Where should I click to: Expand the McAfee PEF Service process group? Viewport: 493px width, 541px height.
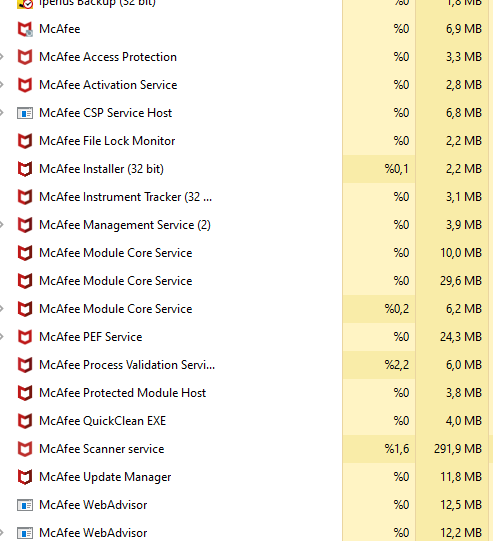(x=2, y=336)
